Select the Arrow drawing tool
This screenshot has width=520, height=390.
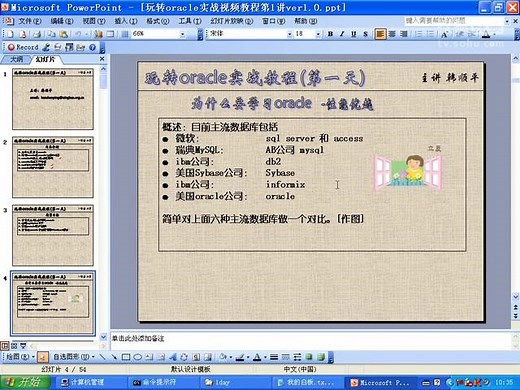tap(114, 357)
